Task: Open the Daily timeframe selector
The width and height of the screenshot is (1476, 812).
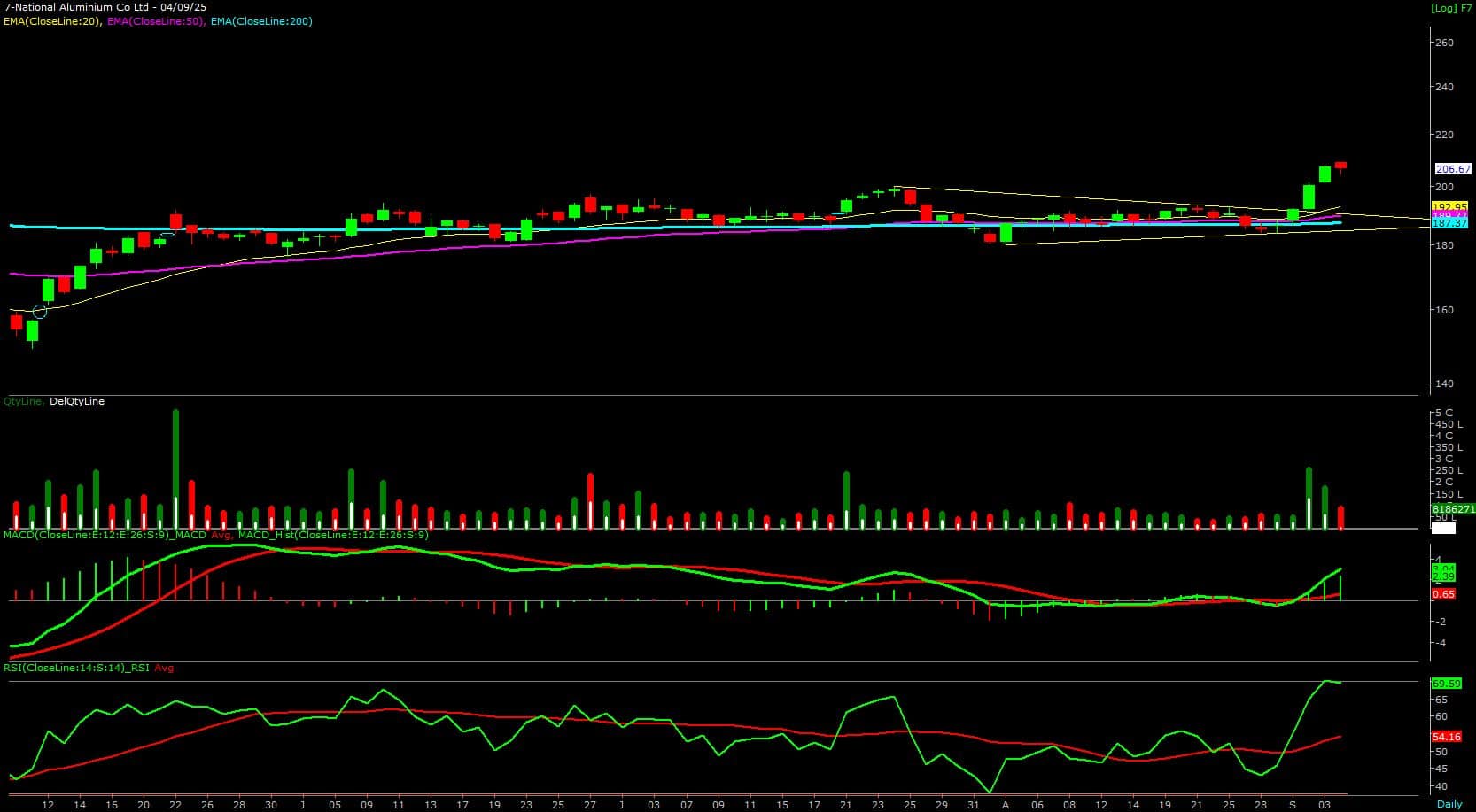Action: point(1449,804)
